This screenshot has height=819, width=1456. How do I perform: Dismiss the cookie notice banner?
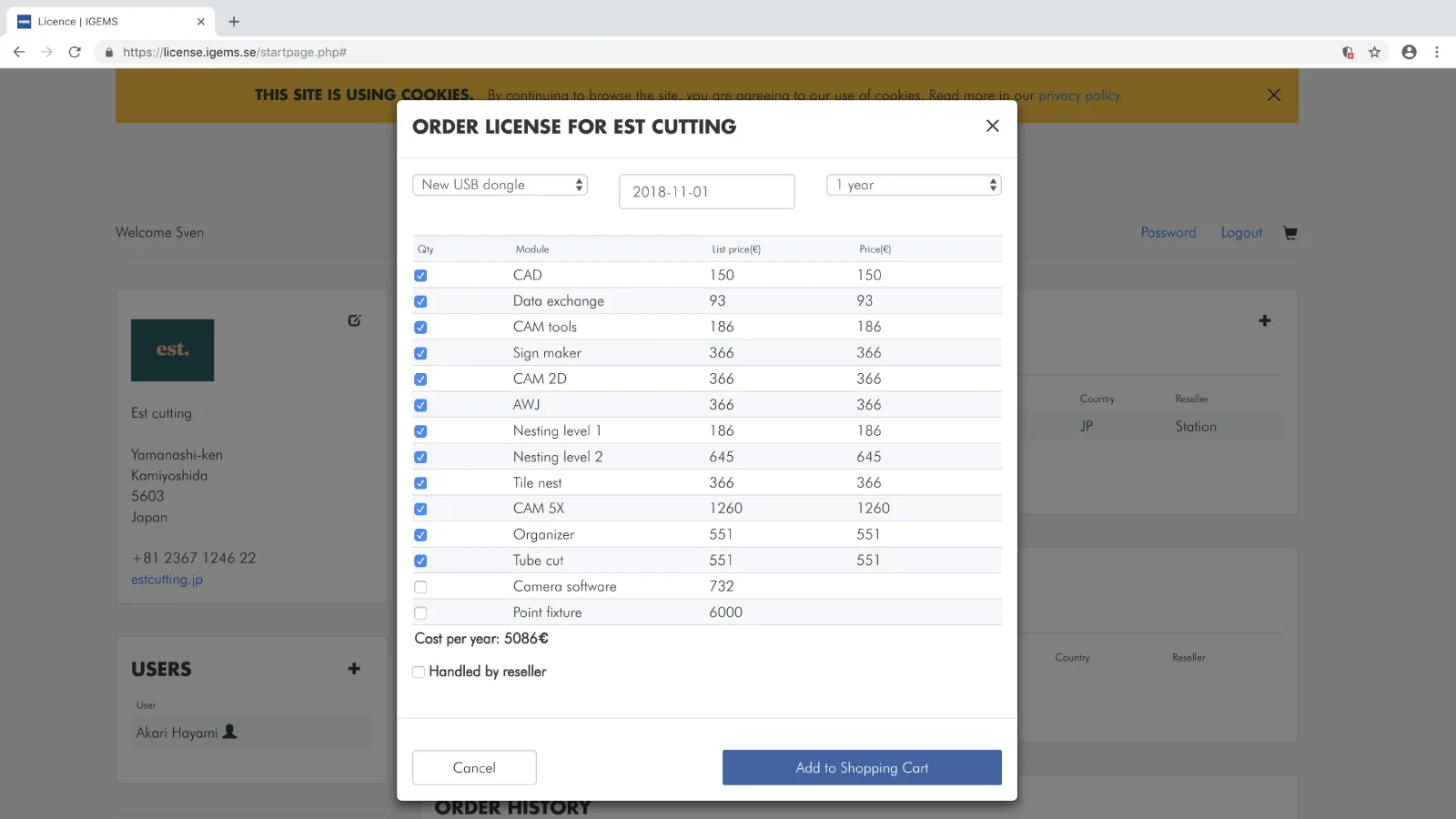1273,96
